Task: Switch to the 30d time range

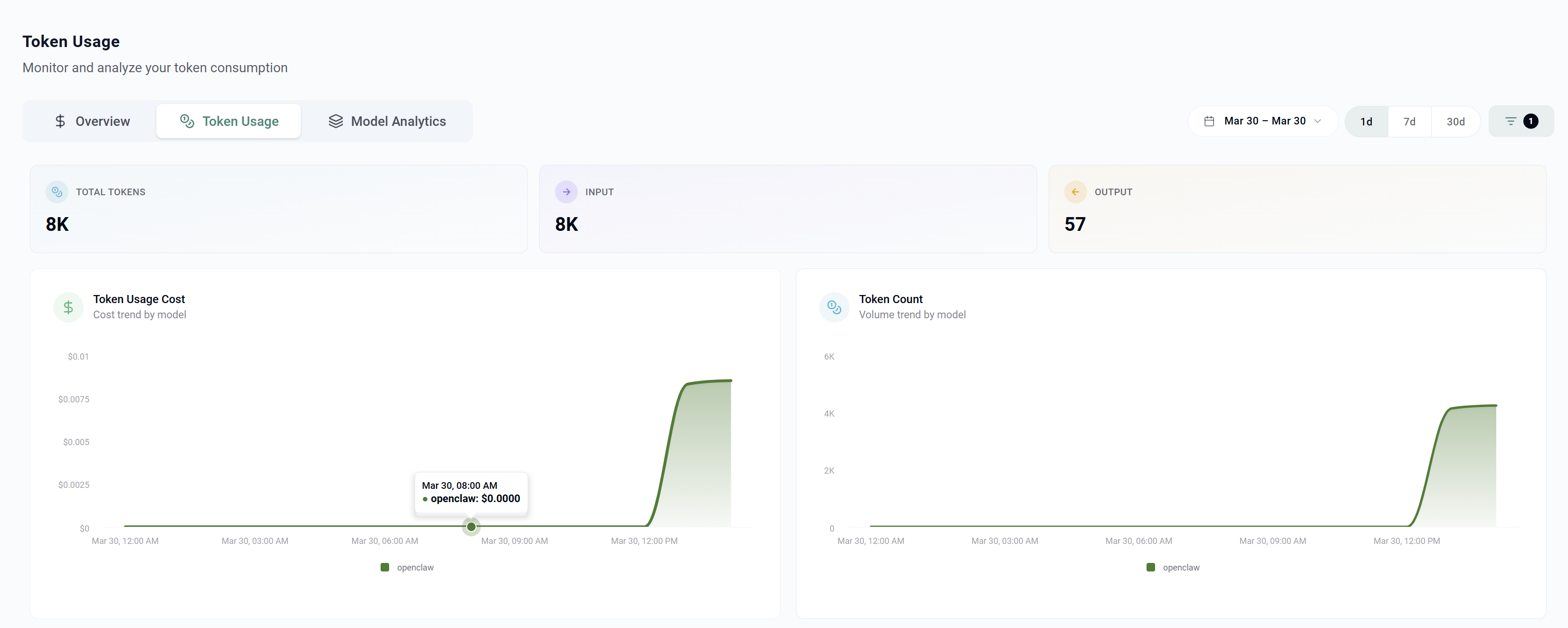Action: pos(1455,122)
